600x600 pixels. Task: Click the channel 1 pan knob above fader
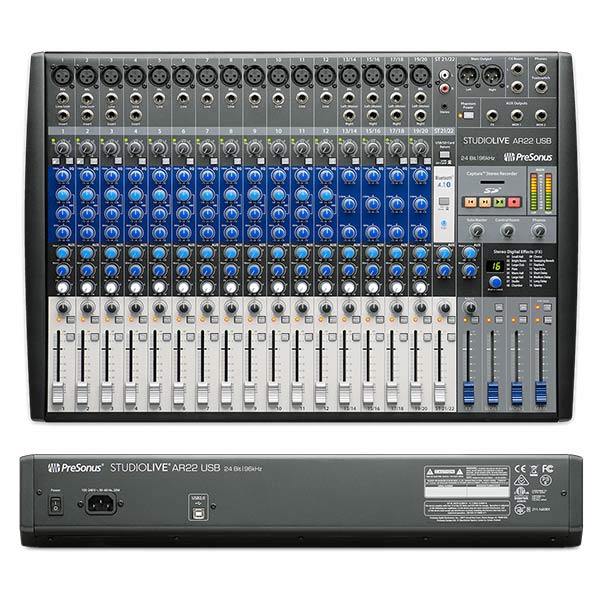[63, 308]
